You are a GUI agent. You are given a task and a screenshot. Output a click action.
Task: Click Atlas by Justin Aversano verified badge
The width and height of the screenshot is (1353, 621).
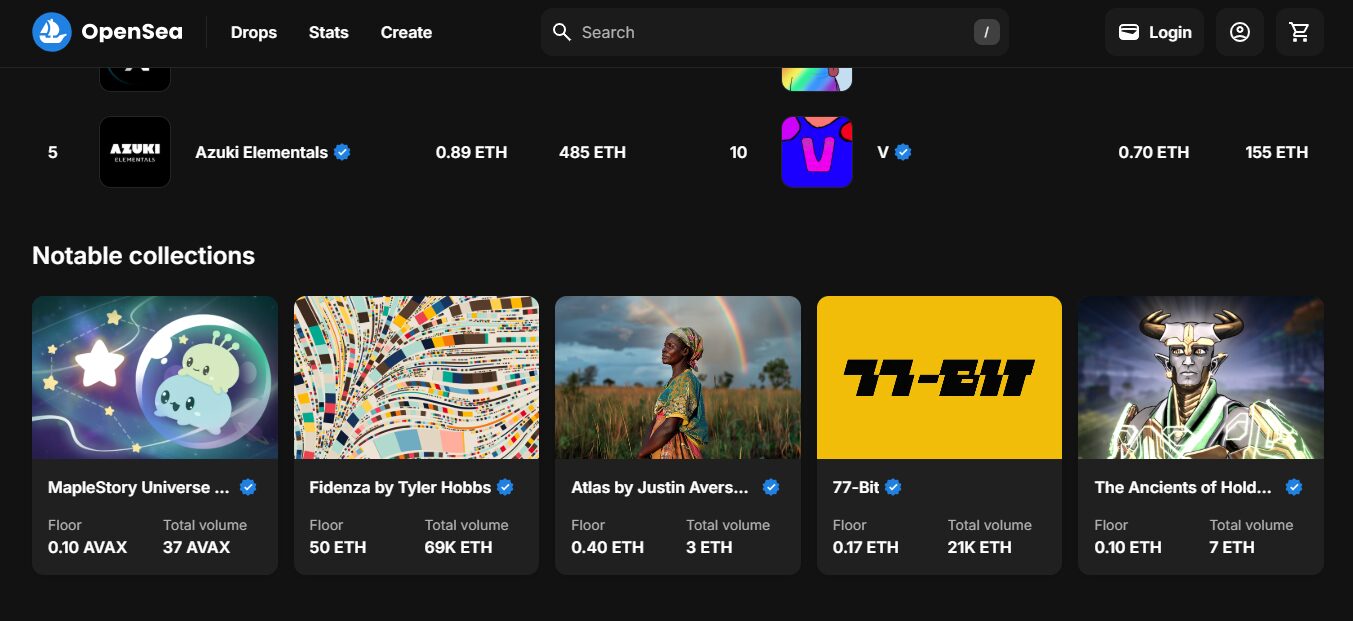[771, 487]
